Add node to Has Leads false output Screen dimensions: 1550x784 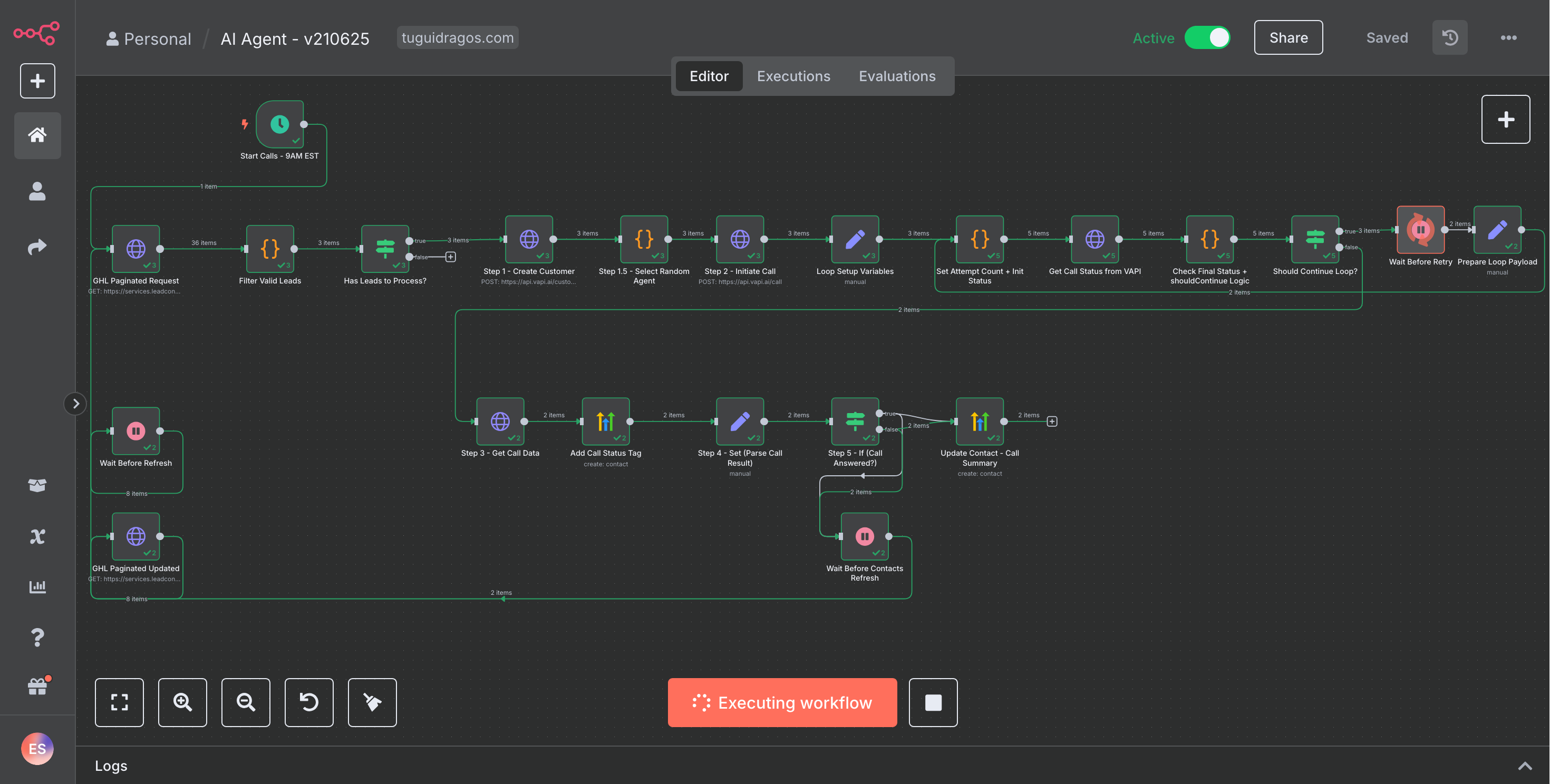click(450, 257)
